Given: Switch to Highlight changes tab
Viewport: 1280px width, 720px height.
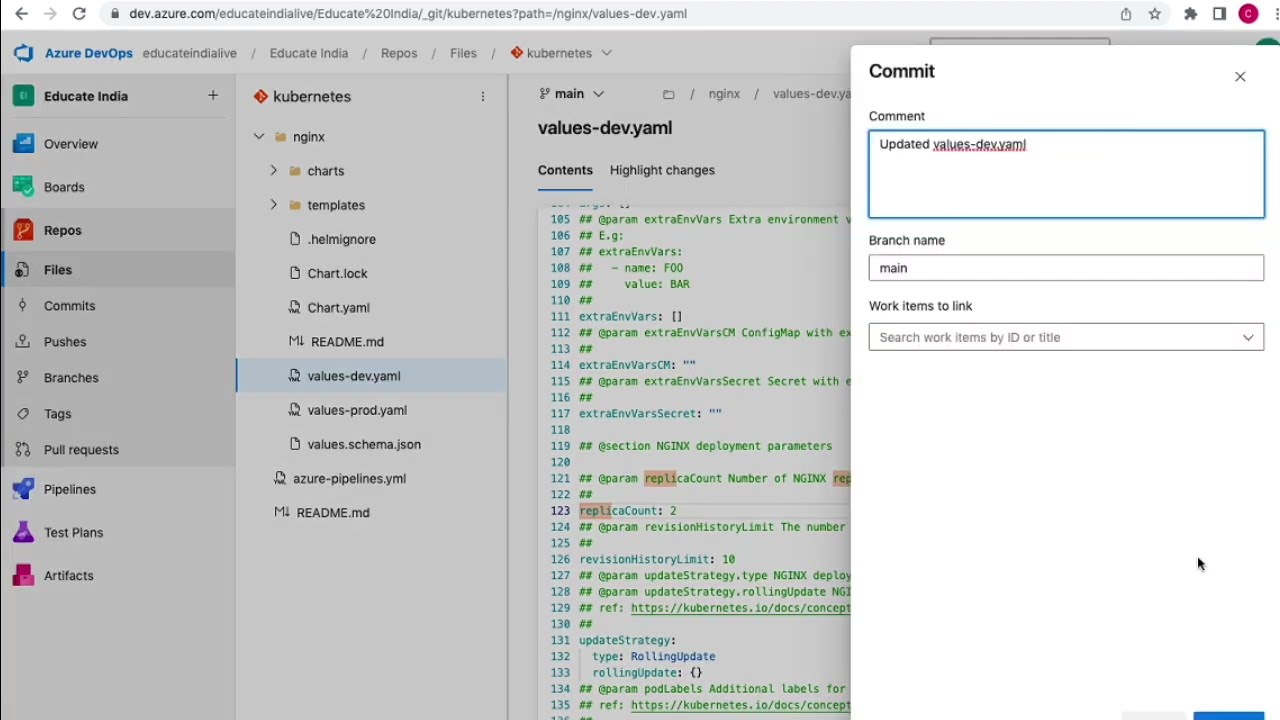Looking at the screenshot, I should [662, 170].
